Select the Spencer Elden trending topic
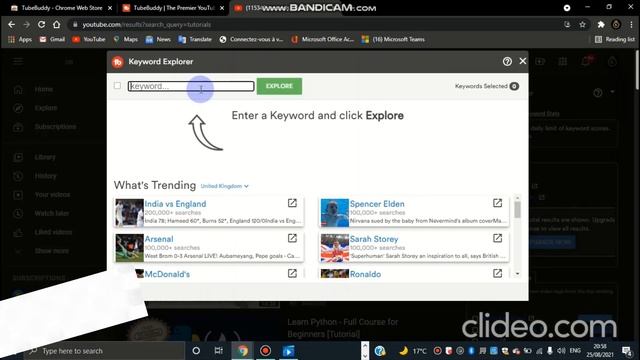The height and width of the screenshot is (360, 640). click(377, 204)
